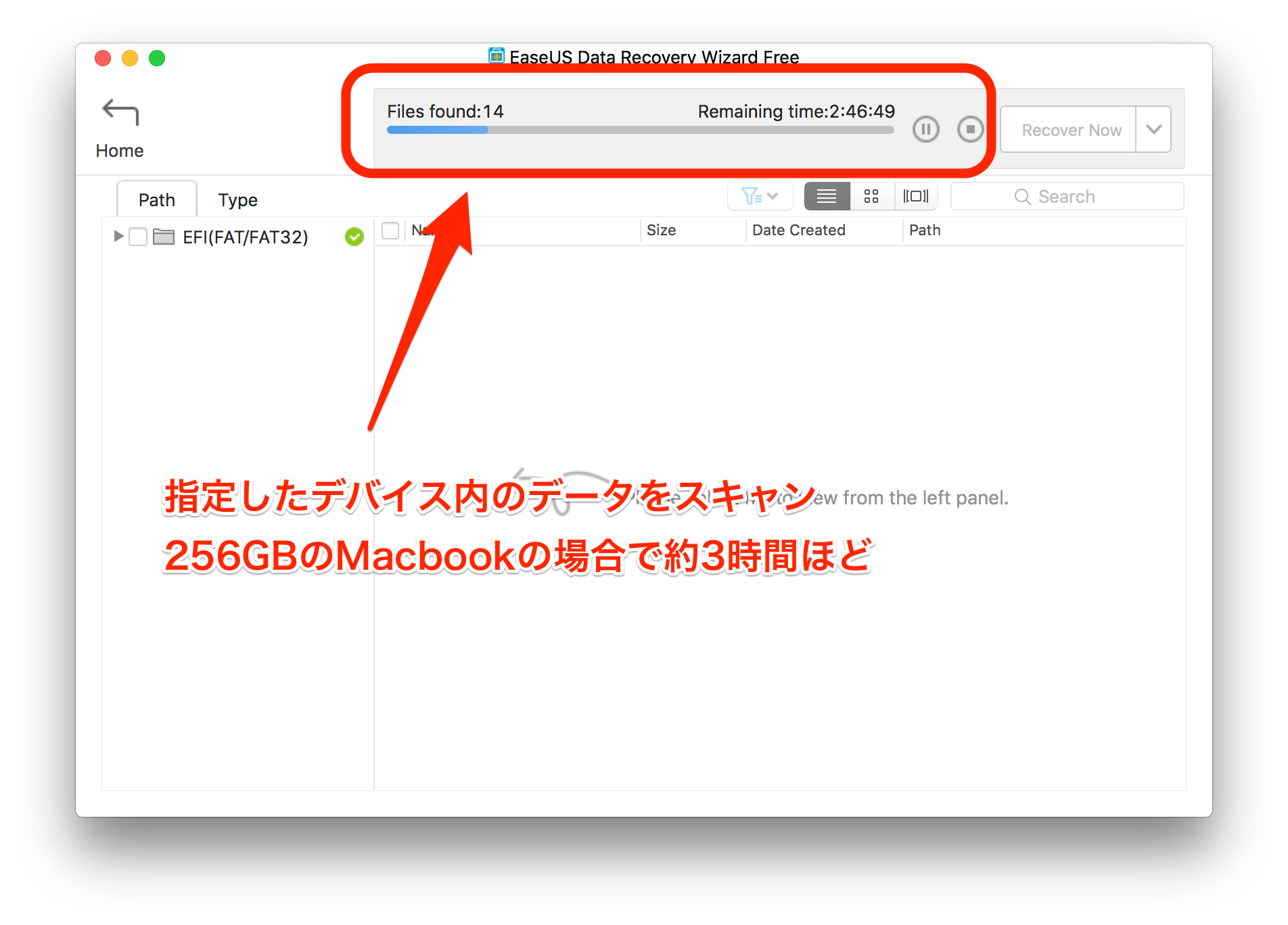Check the EFI(FAT/FAT32) checkbox

coord(138,237)
